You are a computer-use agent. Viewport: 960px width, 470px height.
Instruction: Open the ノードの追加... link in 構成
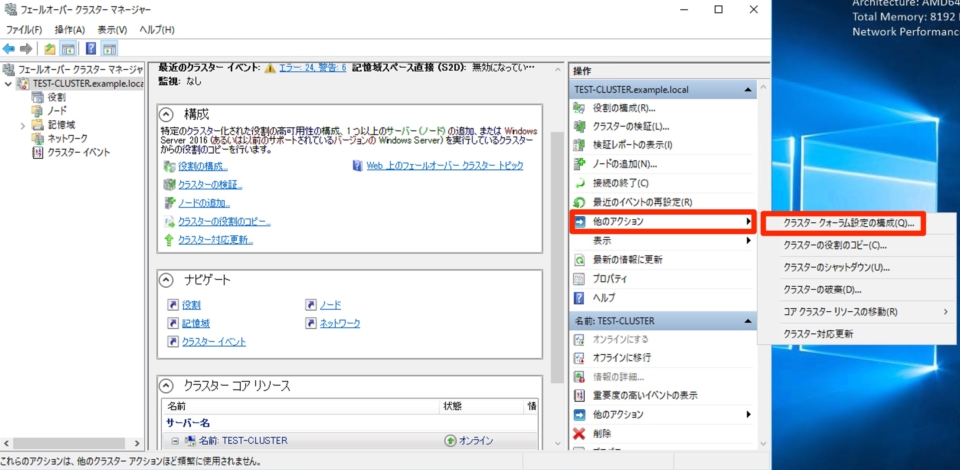(x=204, y=203)
